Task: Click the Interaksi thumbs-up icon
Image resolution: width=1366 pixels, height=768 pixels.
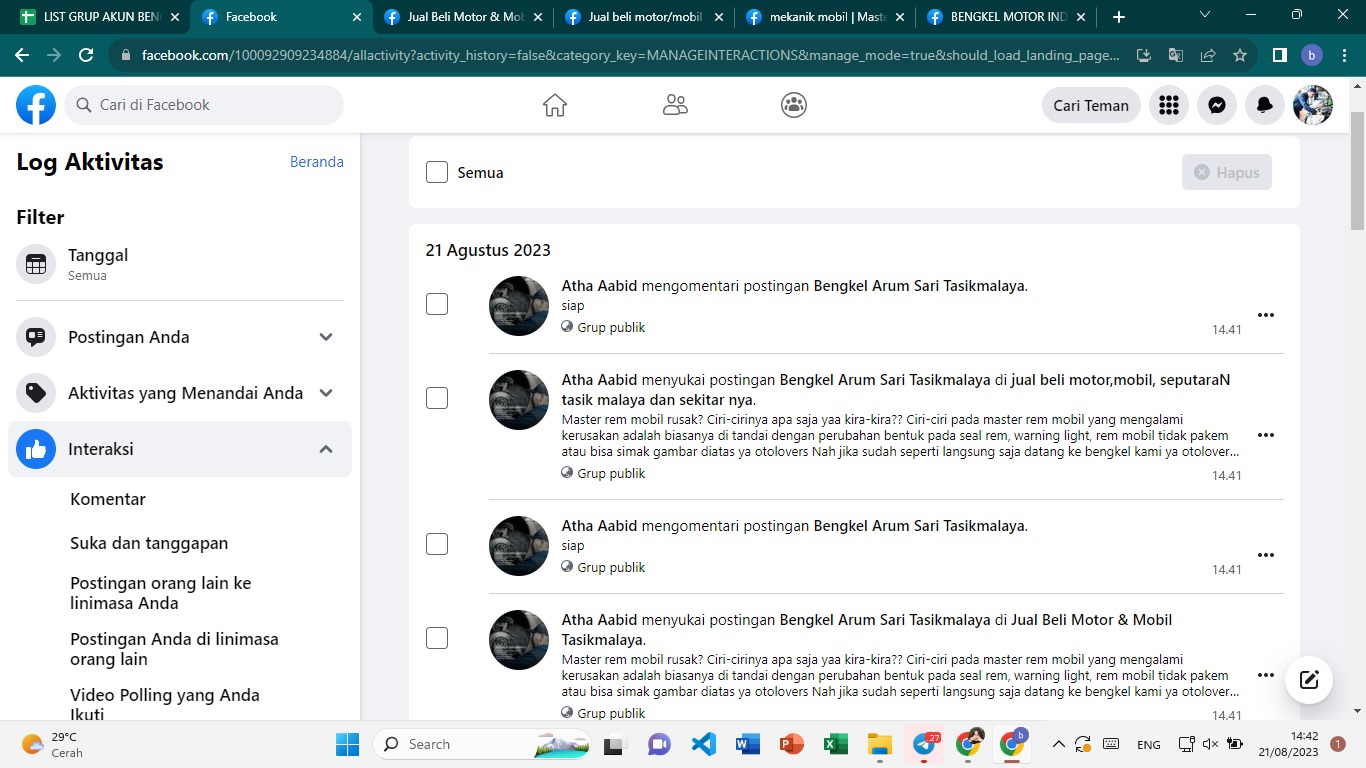Action: tap(36, 449)
